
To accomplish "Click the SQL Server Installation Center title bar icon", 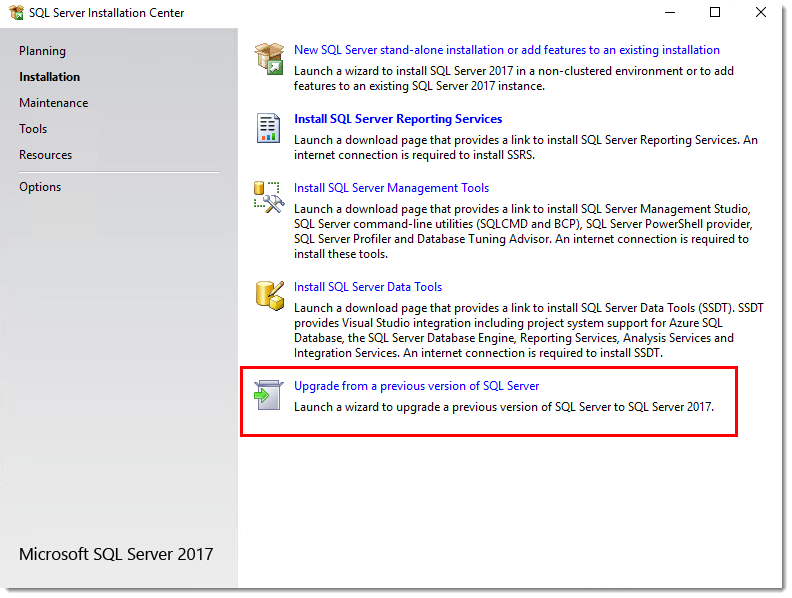I will 17,12.
